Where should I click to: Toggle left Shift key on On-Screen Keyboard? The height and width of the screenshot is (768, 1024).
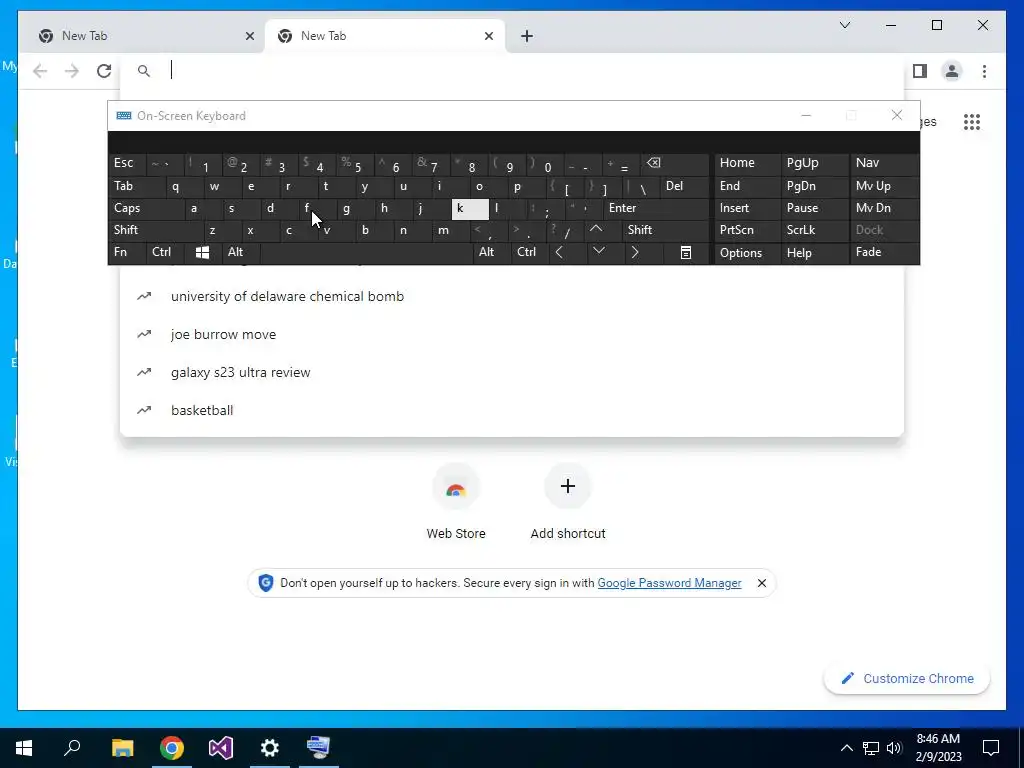click(155, 230)
